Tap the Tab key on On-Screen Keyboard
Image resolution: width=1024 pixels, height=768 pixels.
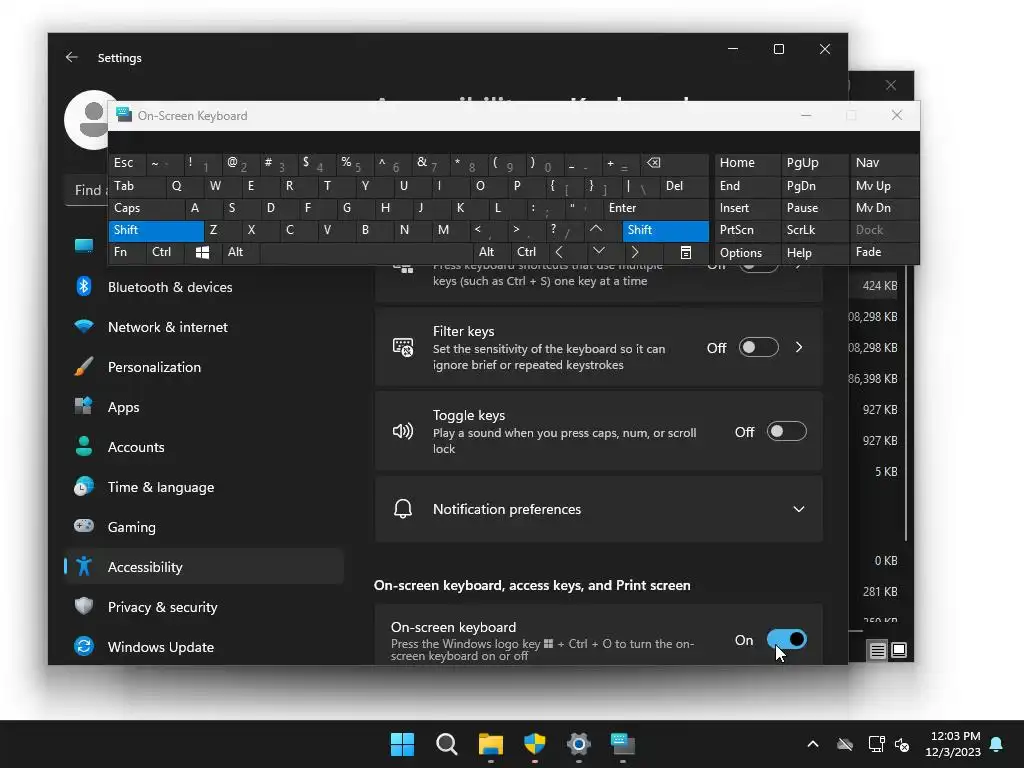tap(137, 186)
